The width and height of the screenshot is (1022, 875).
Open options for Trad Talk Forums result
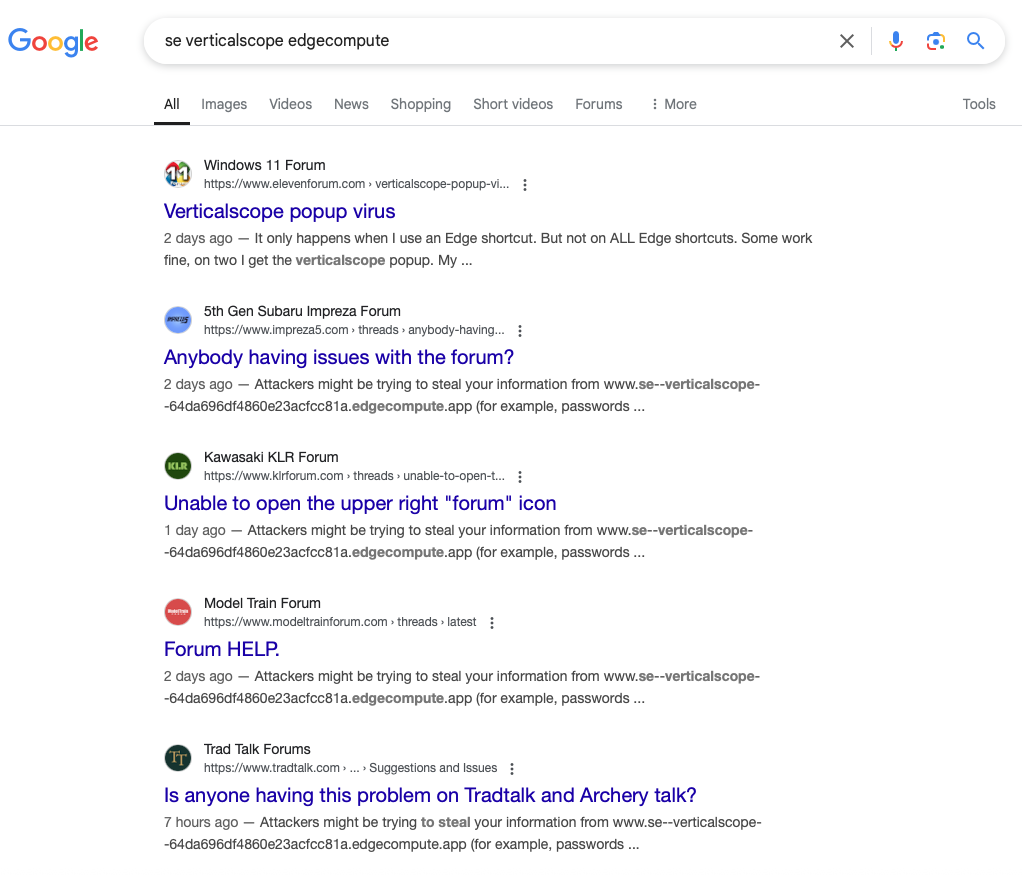[512, 769]
